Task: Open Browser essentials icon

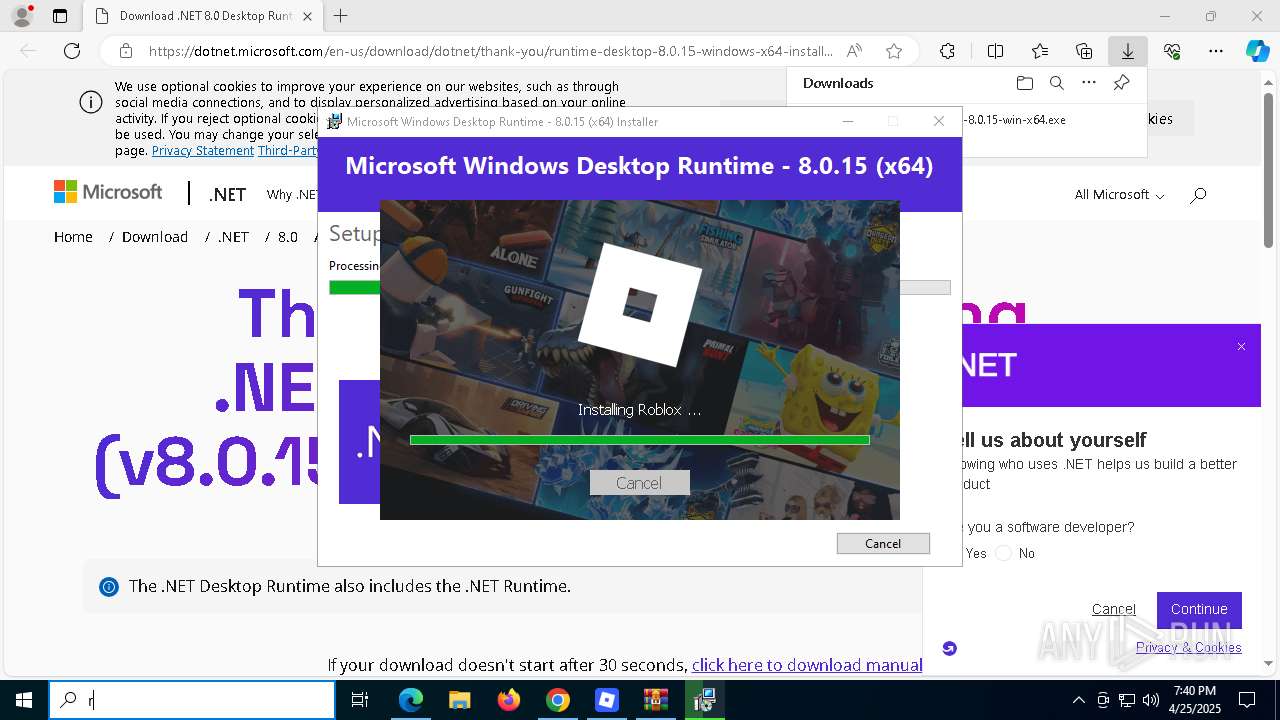Action: 1172,51
